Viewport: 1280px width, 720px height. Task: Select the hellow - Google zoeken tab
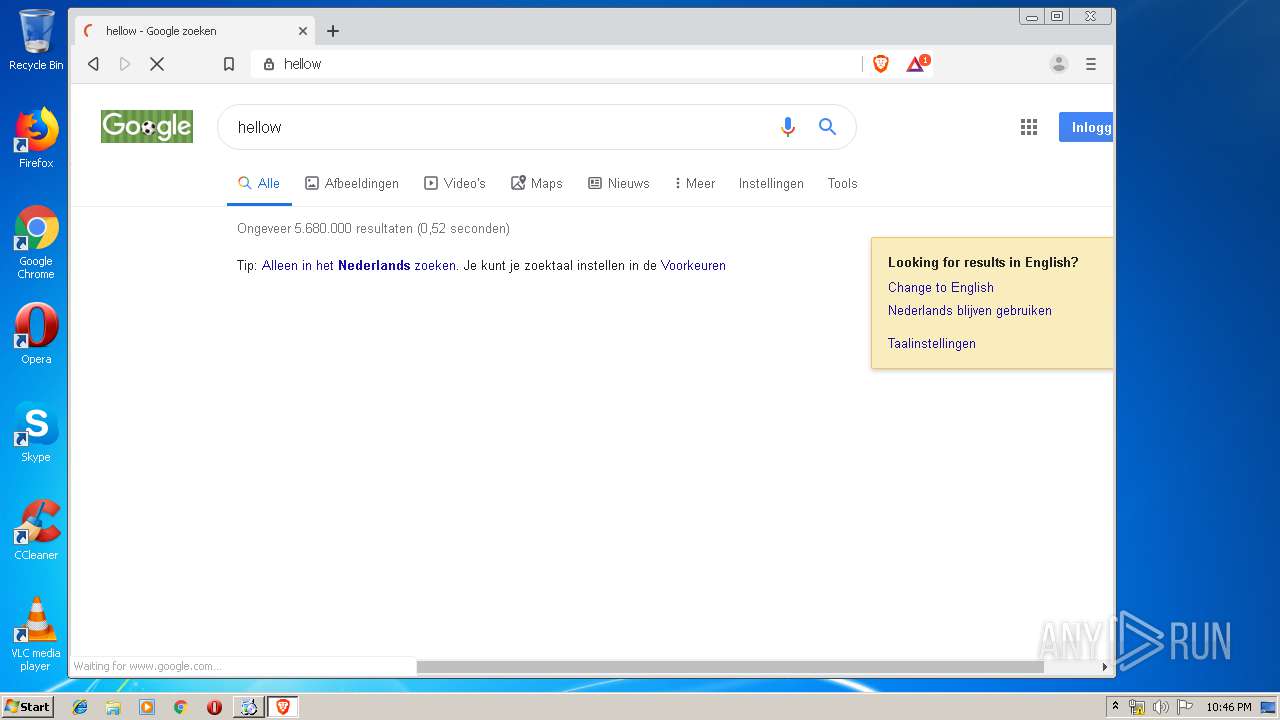pos(195,31)
